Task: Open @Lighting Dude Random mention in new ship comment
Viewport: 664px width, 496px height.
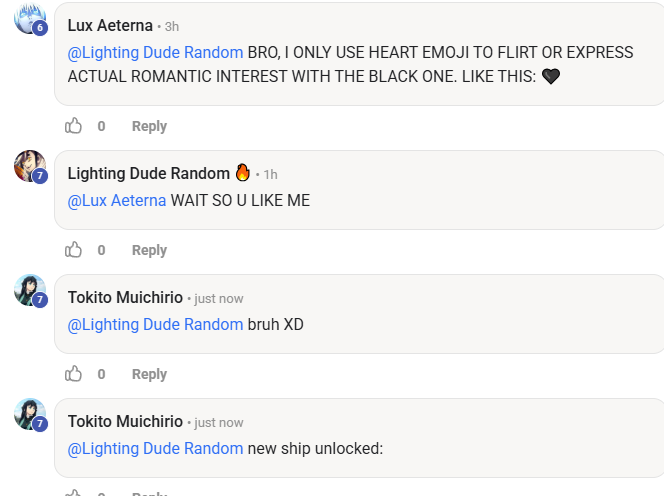Action: click(155, 449)
